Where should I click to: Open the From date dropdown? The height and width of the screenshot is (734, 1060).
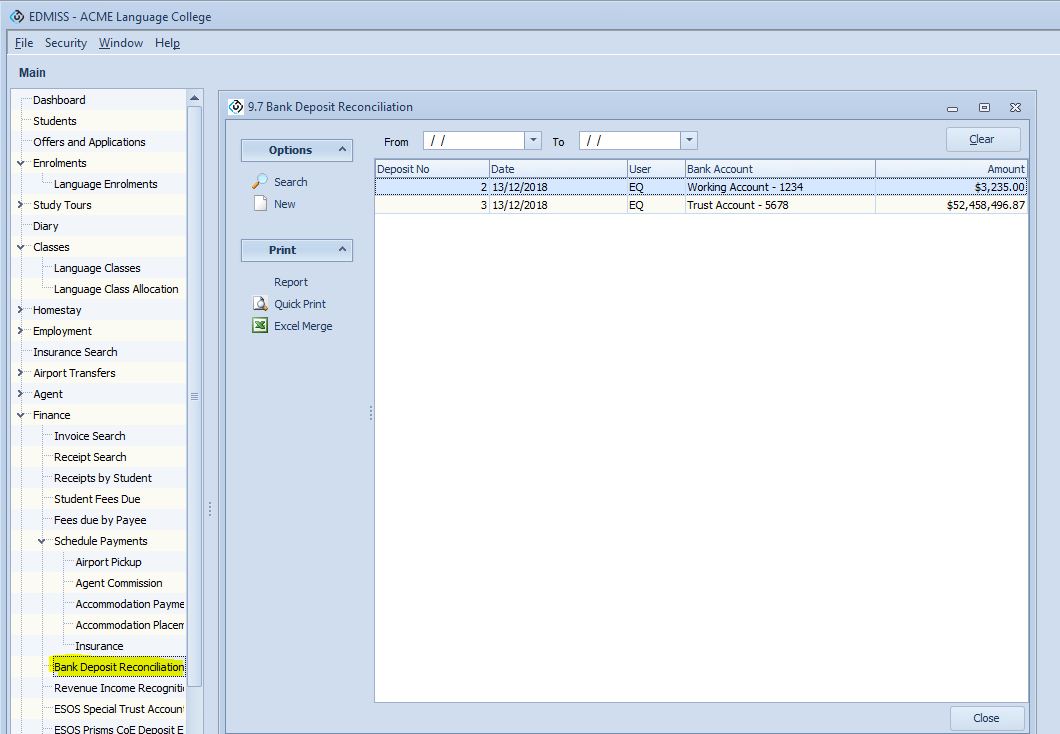click(533, 141)
